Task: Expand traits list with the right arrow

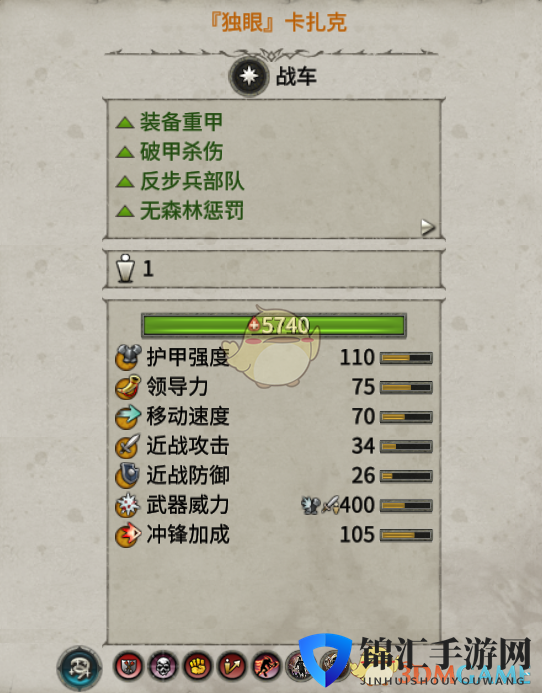Action: click(427, 227)
